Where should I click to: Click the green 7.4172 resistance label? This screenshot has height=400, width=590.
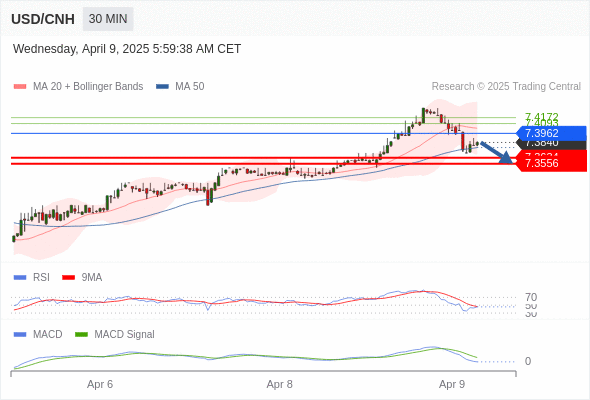click(542, 116)
